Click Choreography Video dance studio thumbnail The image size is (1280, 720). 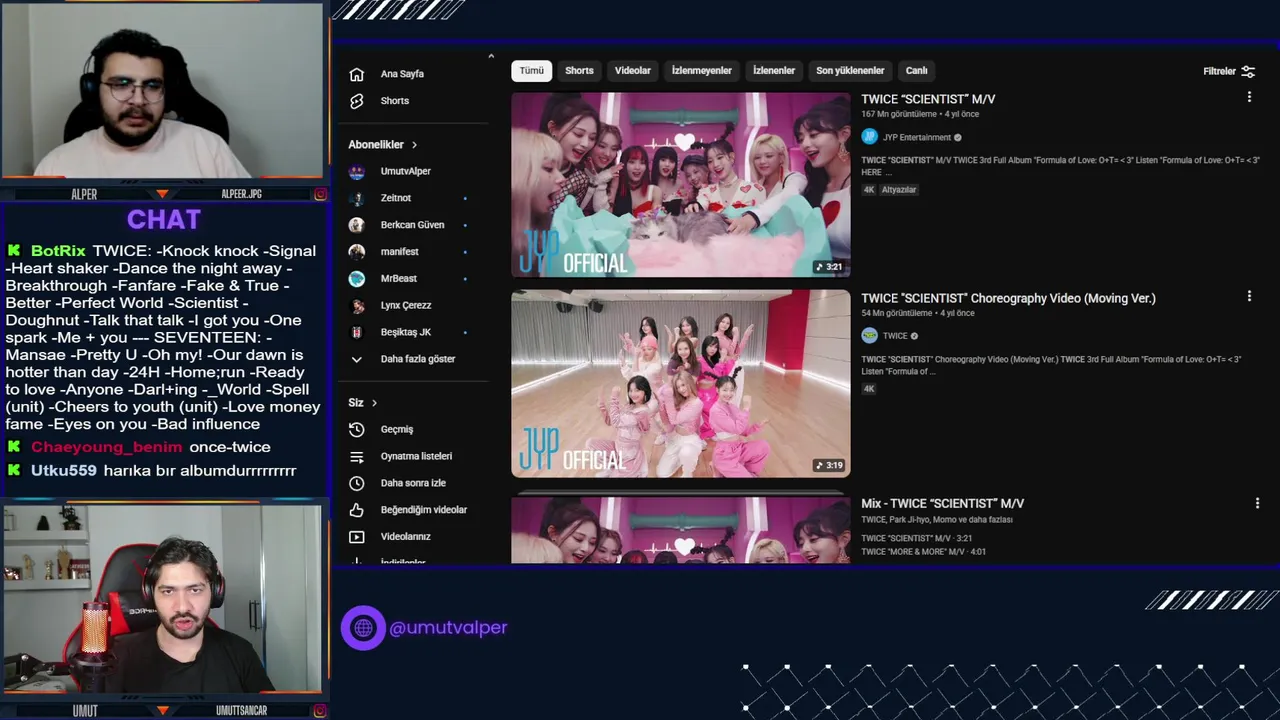click(681, 384)
